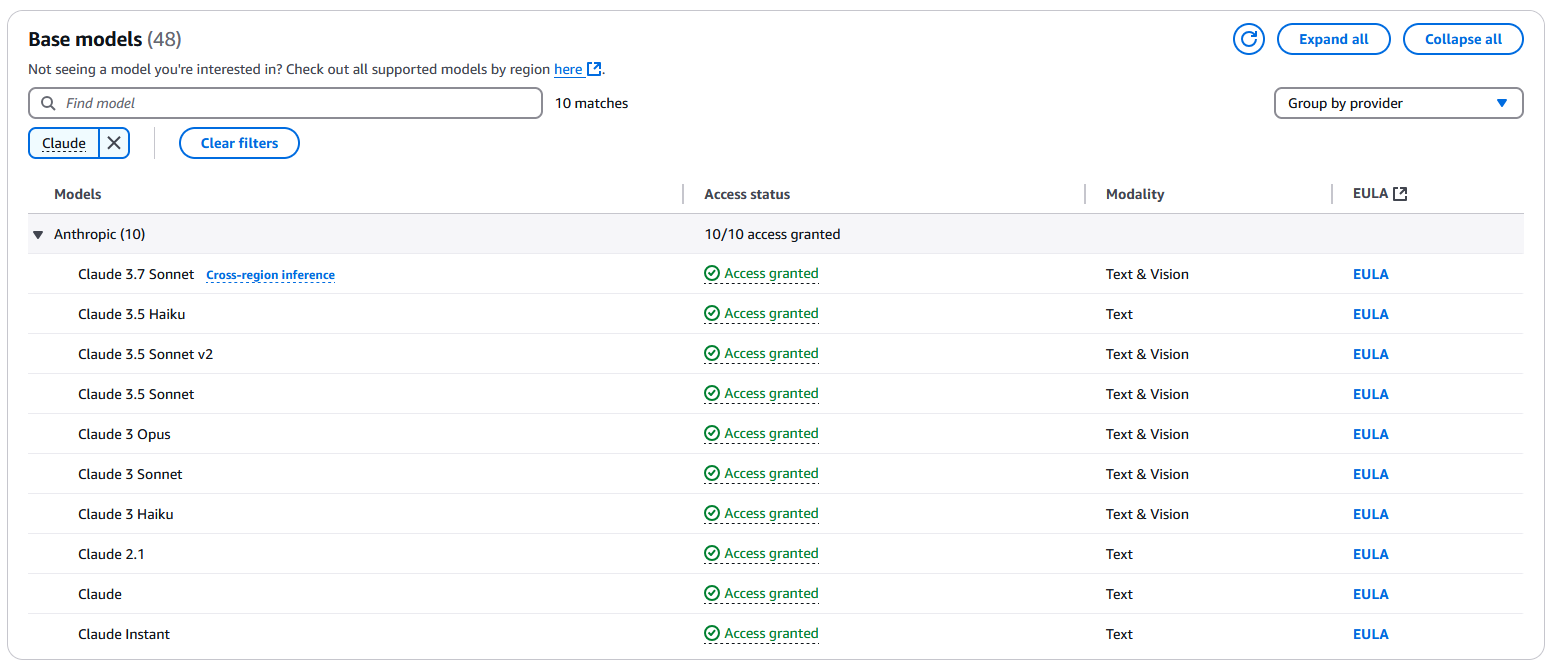Click the Claude 3.7 Sonnet model name
The height and width of the screenshot is (669, 1557).
[x=136, y=274]
